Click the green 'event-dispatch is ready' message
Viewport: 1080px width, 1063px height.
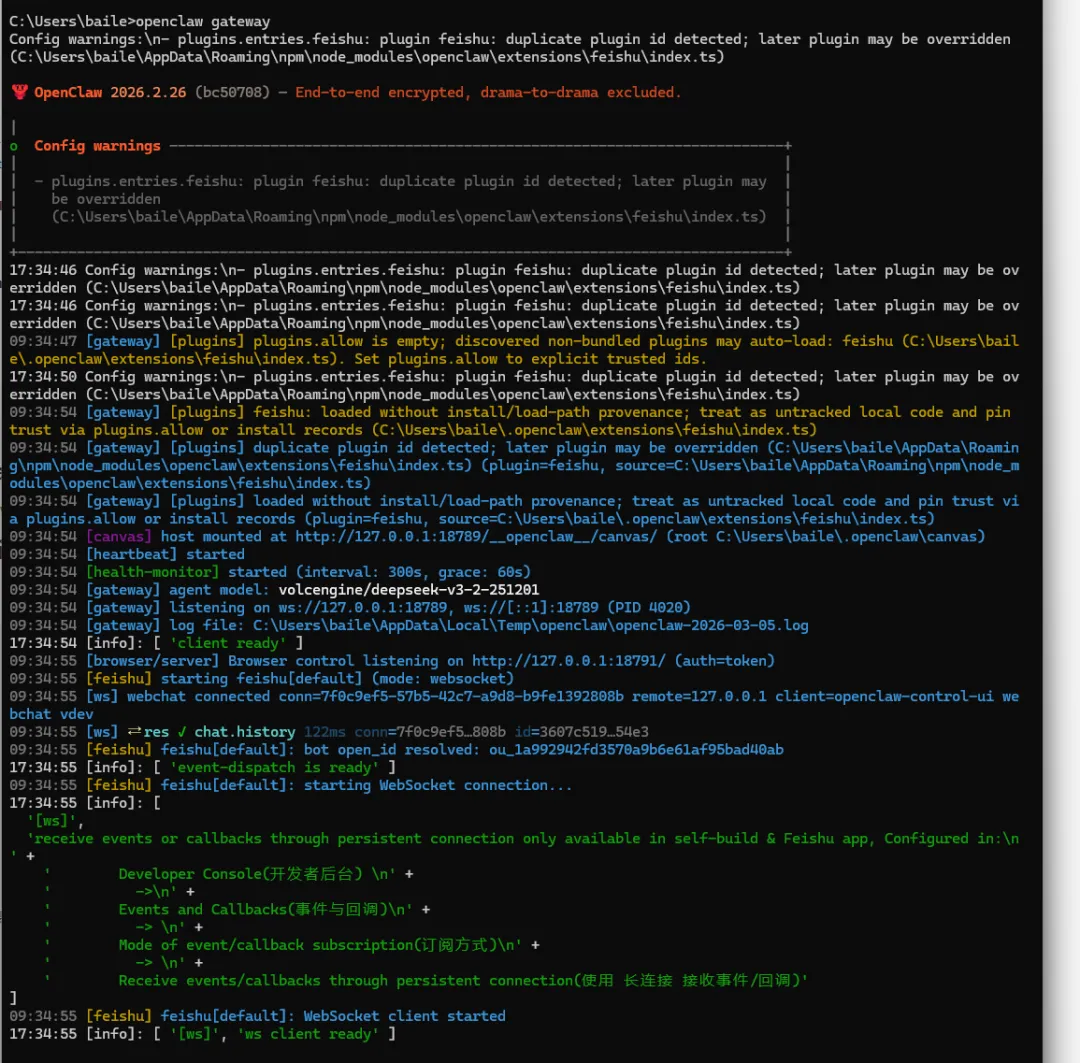[274, 767]
